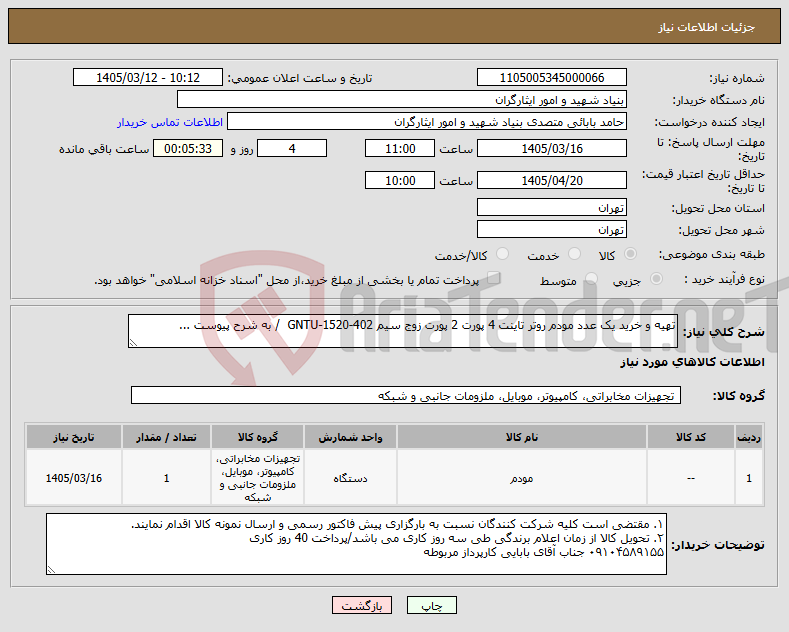Click the resize handle of buyer notes
This screenshot has height=632, width=789.
51,570
